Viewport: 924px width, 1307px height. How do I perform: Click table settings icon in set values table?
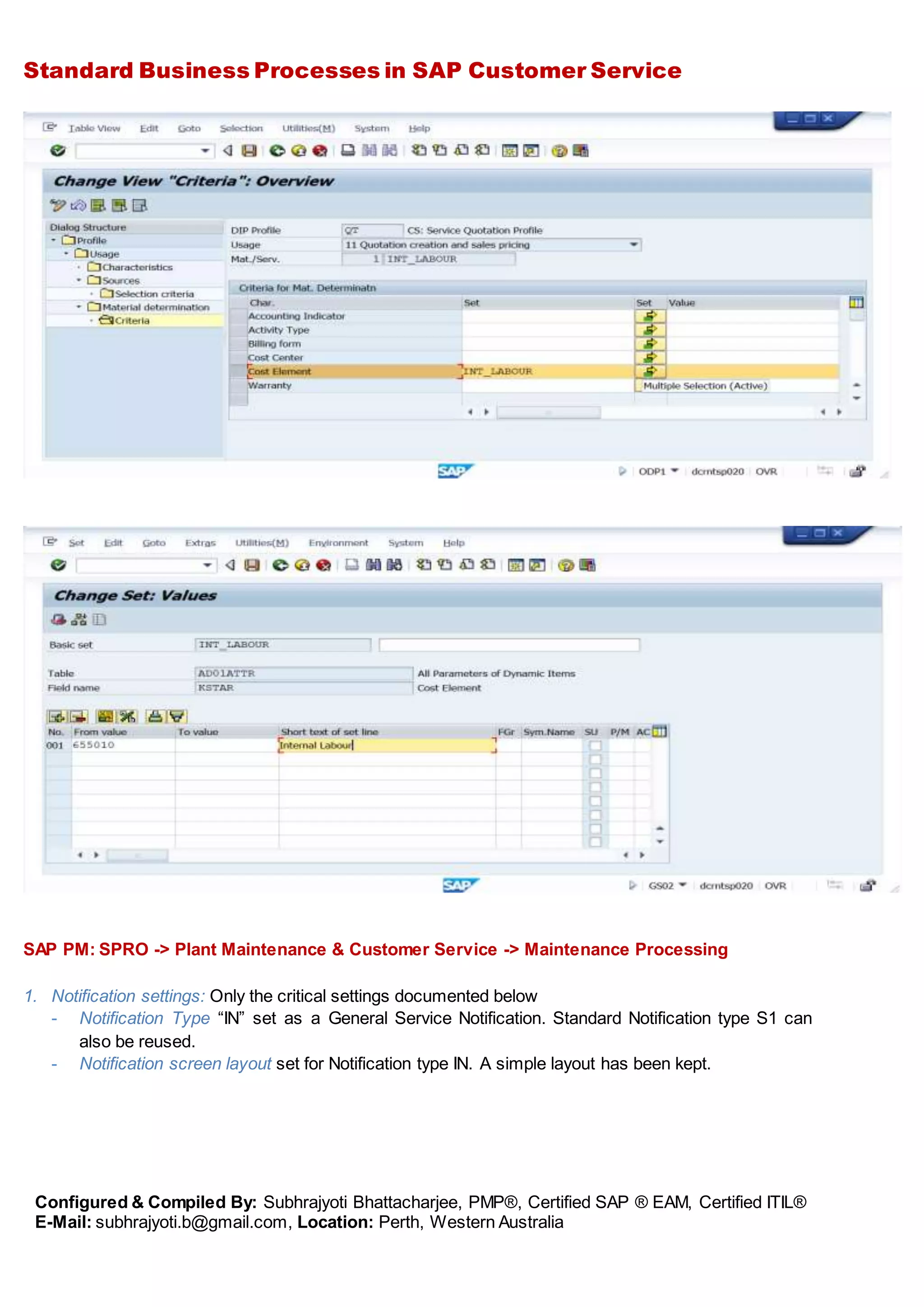pyautogui.click(x=659, y=732)
